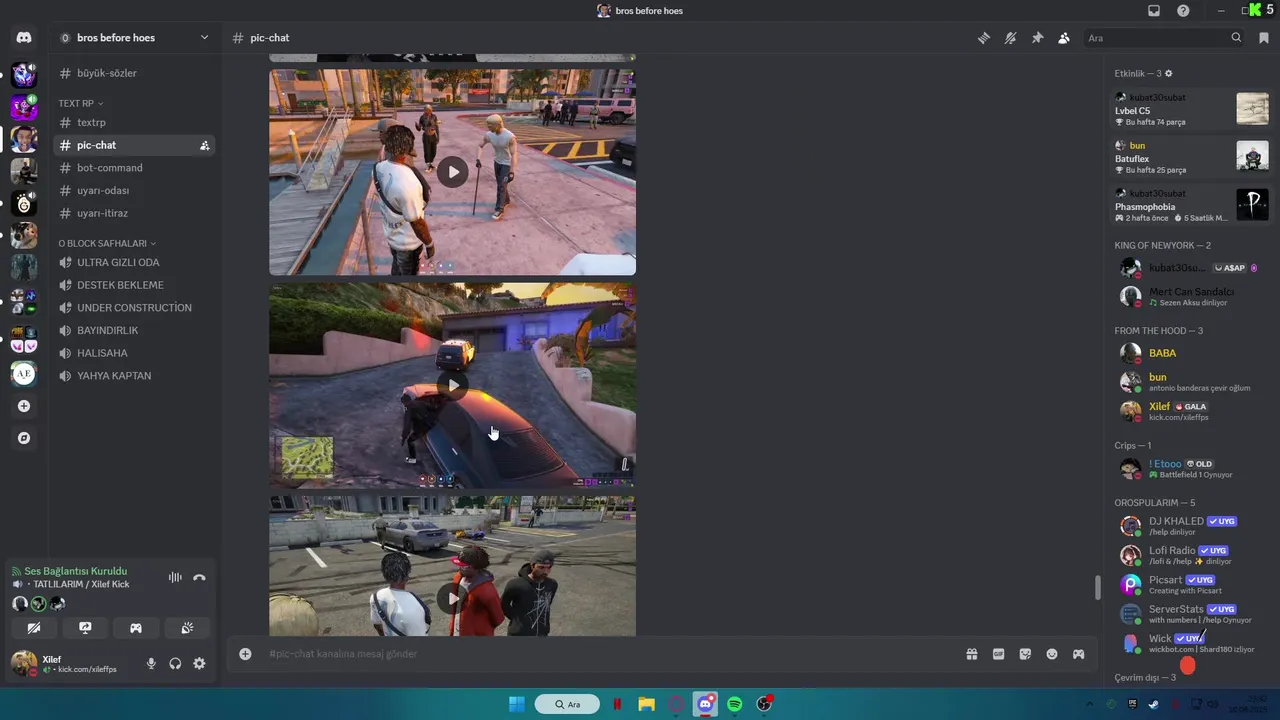Share your screen button in voice panel
The width and height of the screenshot is (1280, 720).
pyautogui.click(x=85, y=628)
